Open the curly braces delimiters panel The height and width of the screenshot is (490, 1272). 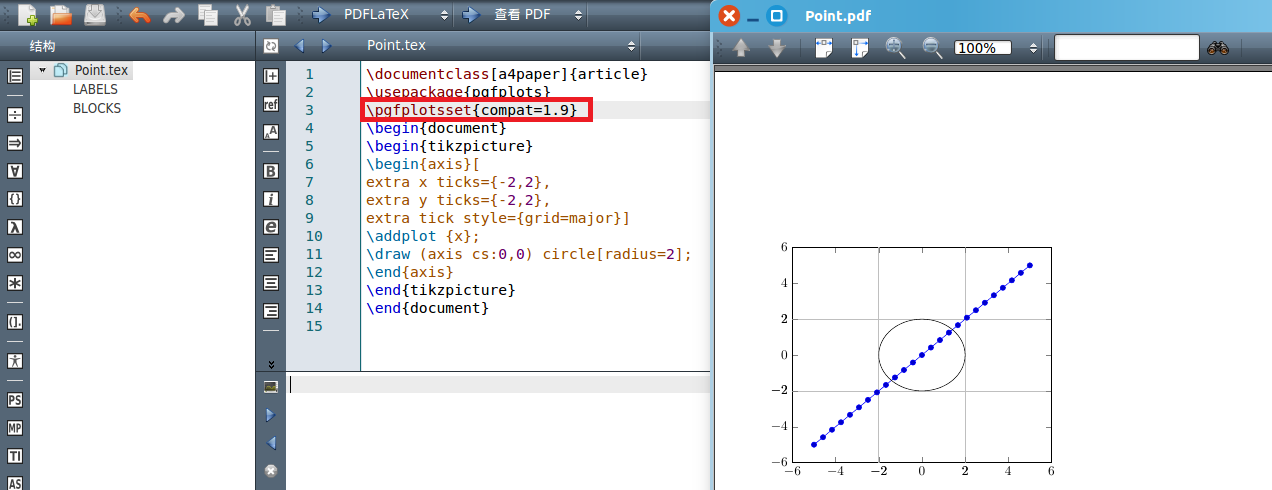[x=15, y=199]
